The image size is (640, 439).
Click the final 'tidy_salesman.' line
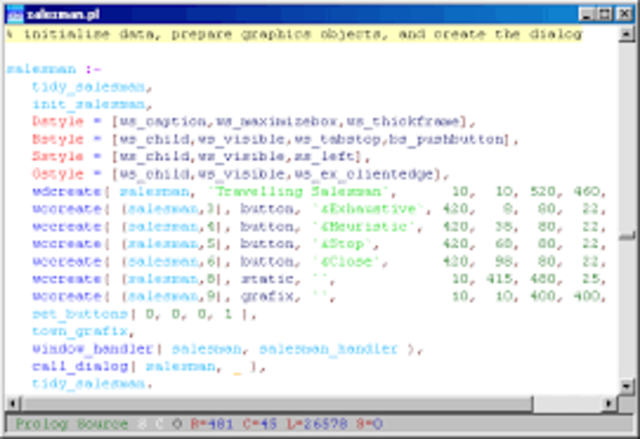92,384
